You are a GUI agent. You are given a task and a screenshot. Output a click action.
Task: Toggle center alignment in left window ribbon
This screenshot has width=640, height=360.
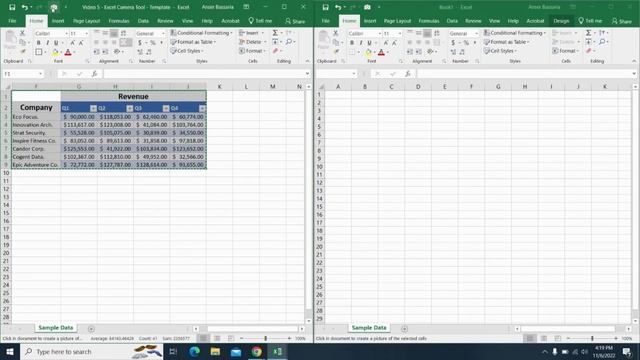click(x=105, y=42)
